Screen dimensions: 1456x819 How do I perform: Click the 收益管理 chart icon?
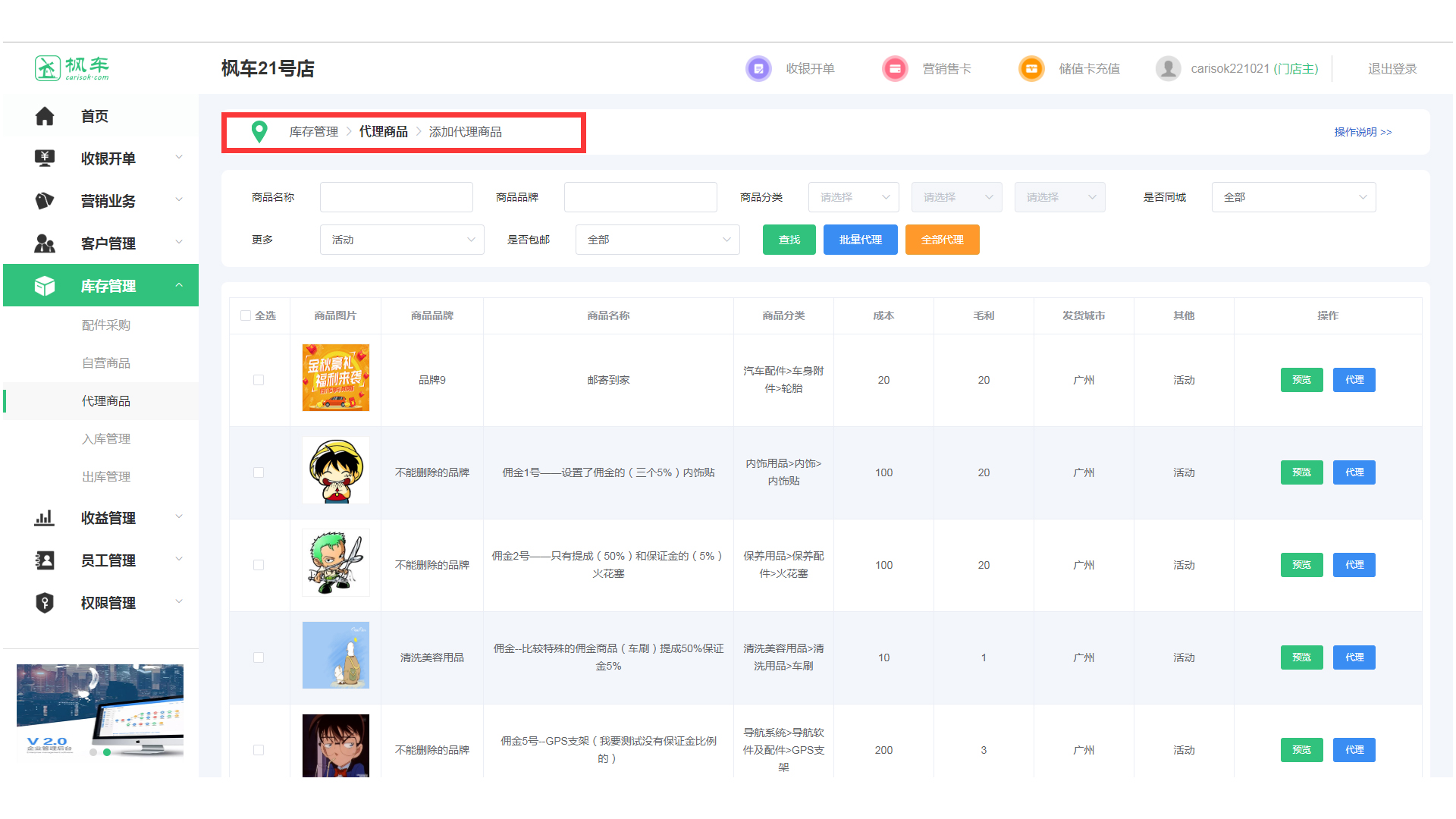(x=45, y=518)
